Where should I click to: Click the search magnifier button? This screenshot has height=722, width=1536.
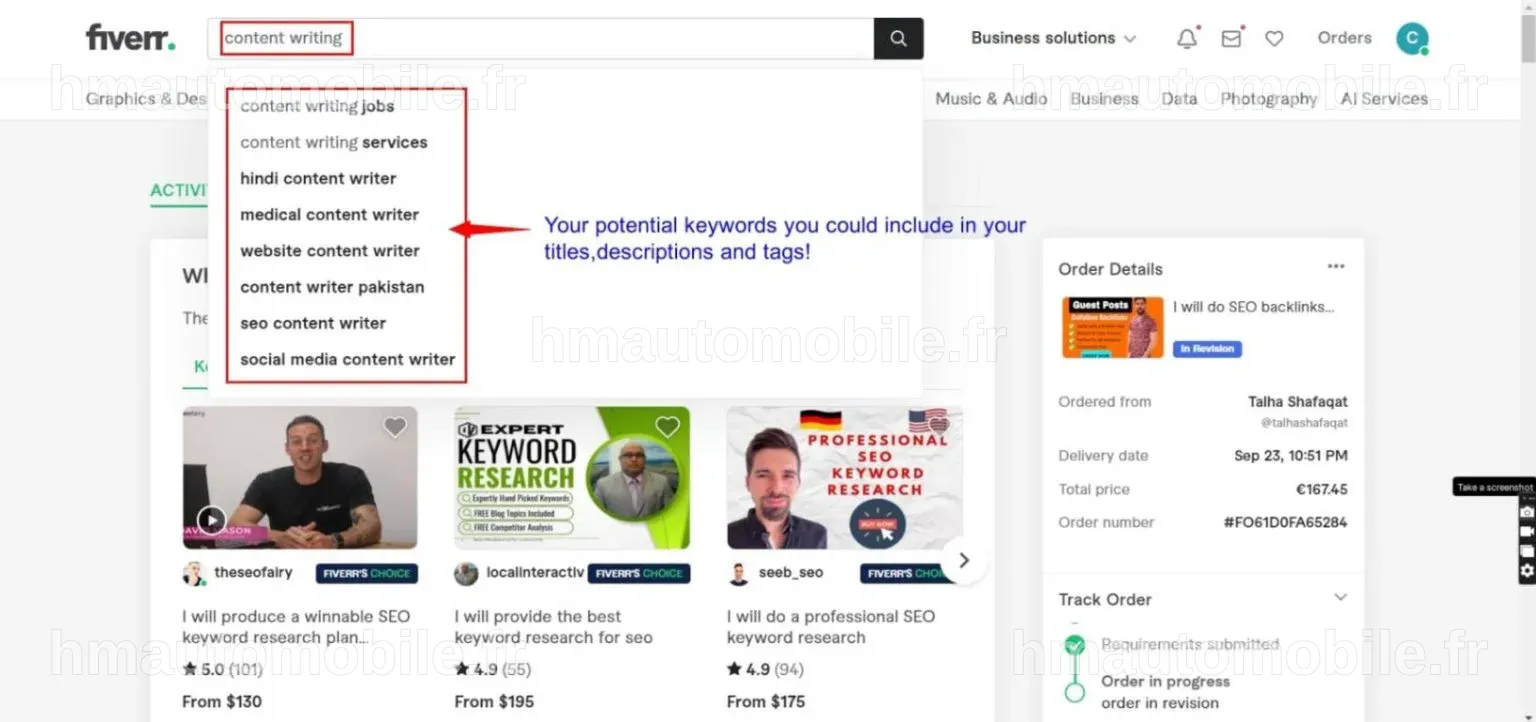(x=898, y=39)
